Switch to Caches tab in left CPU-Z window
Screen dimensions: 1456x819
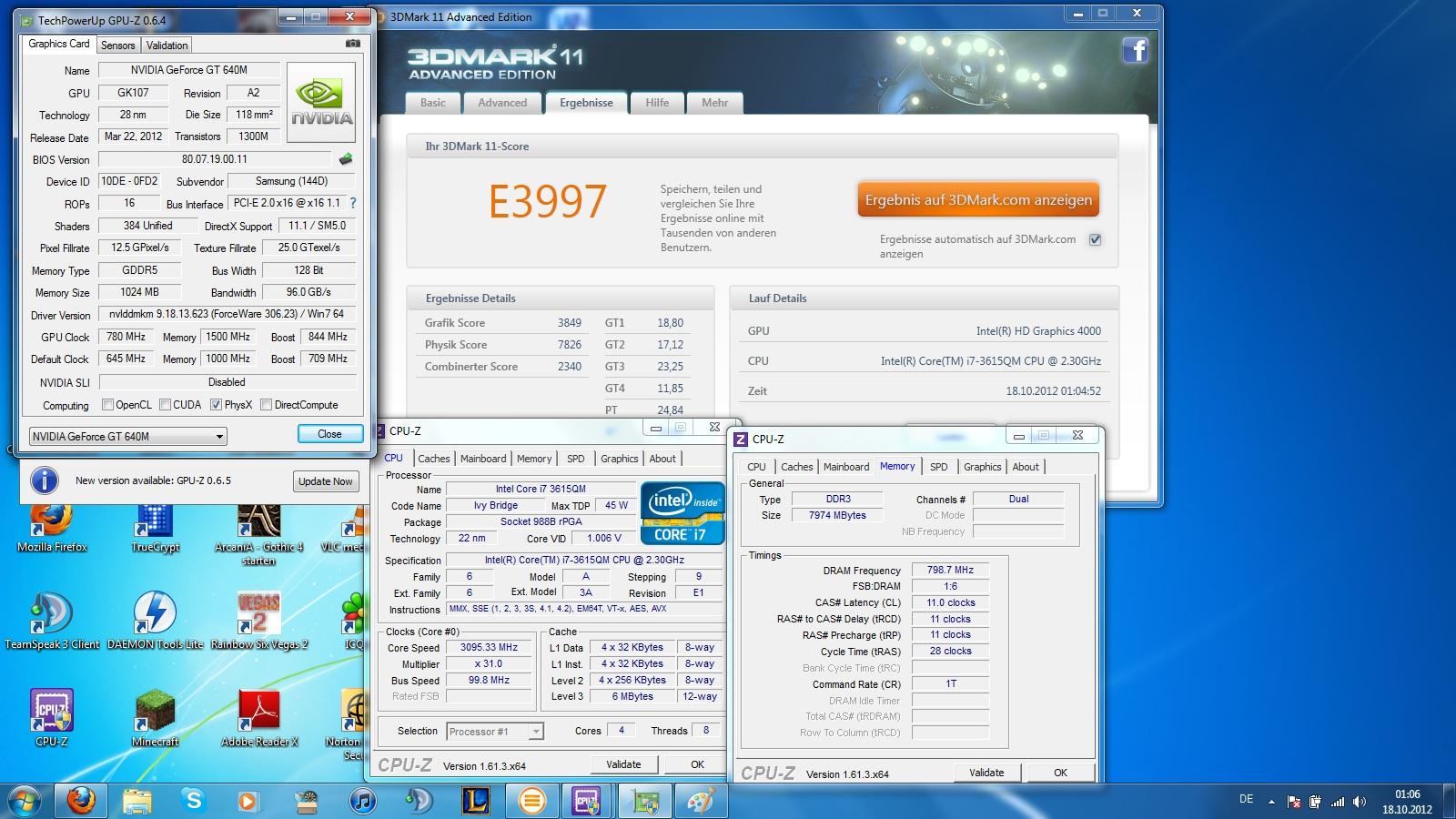434,459
